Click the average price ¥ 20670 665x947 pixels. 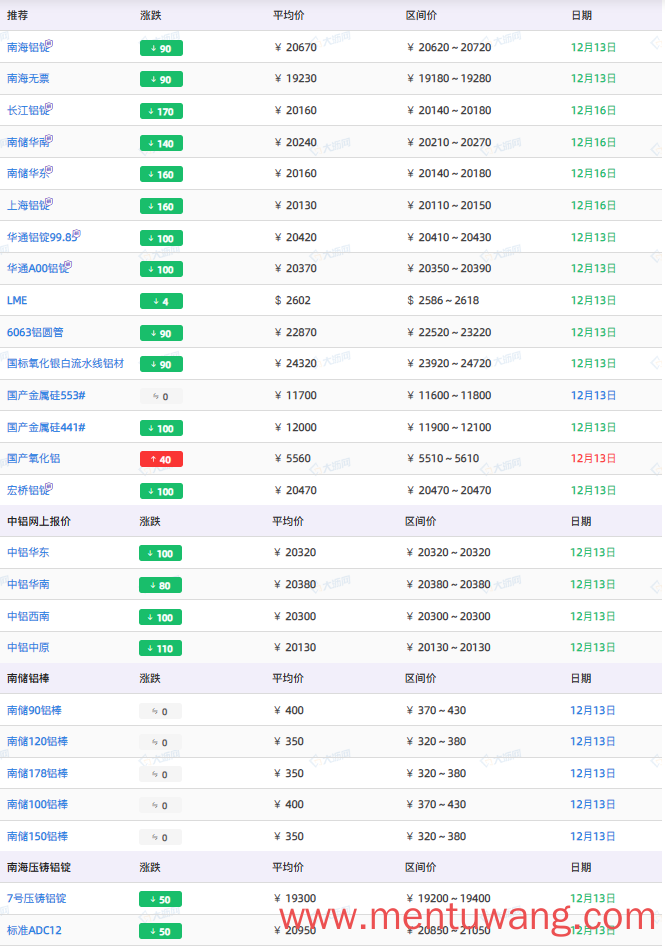295,47
